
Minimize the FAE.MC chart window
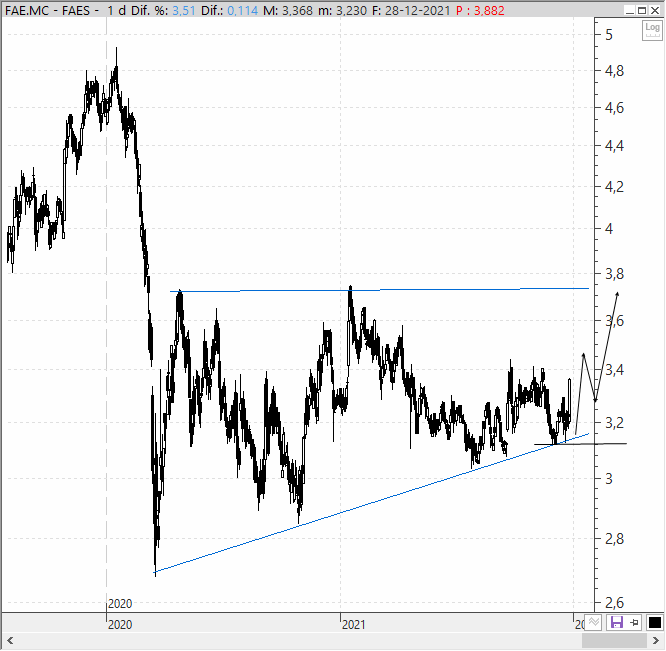point(630,11)
